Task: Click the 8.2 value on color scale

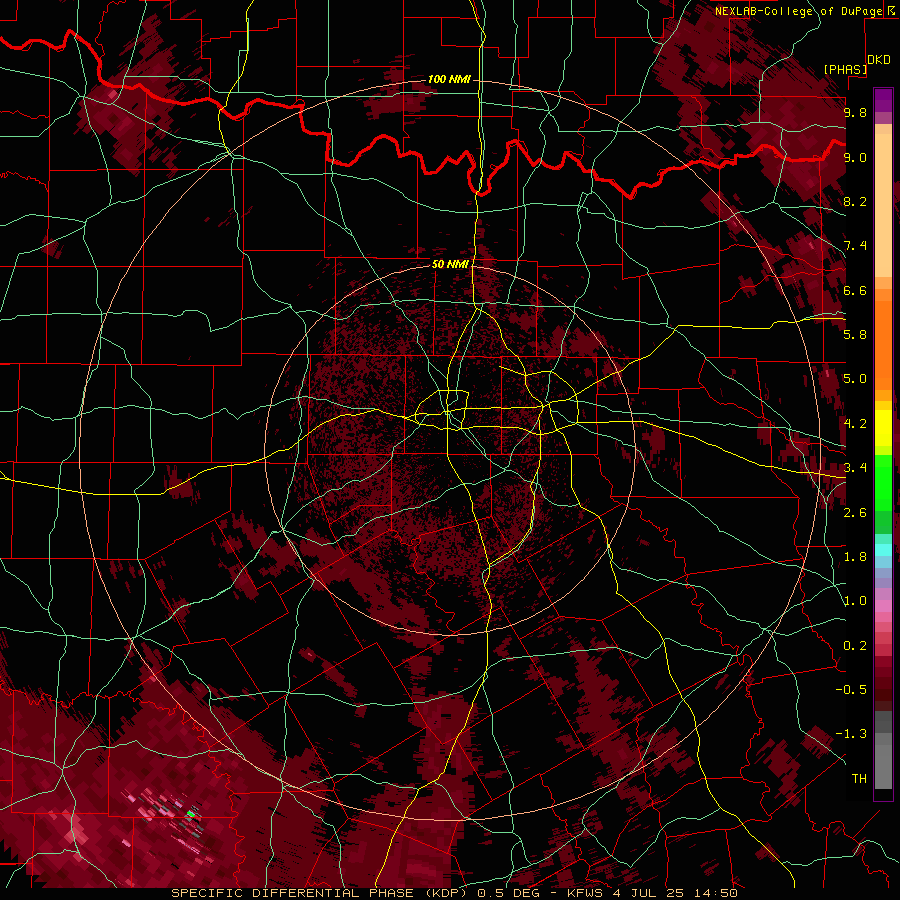Action: tap(855, 201)
